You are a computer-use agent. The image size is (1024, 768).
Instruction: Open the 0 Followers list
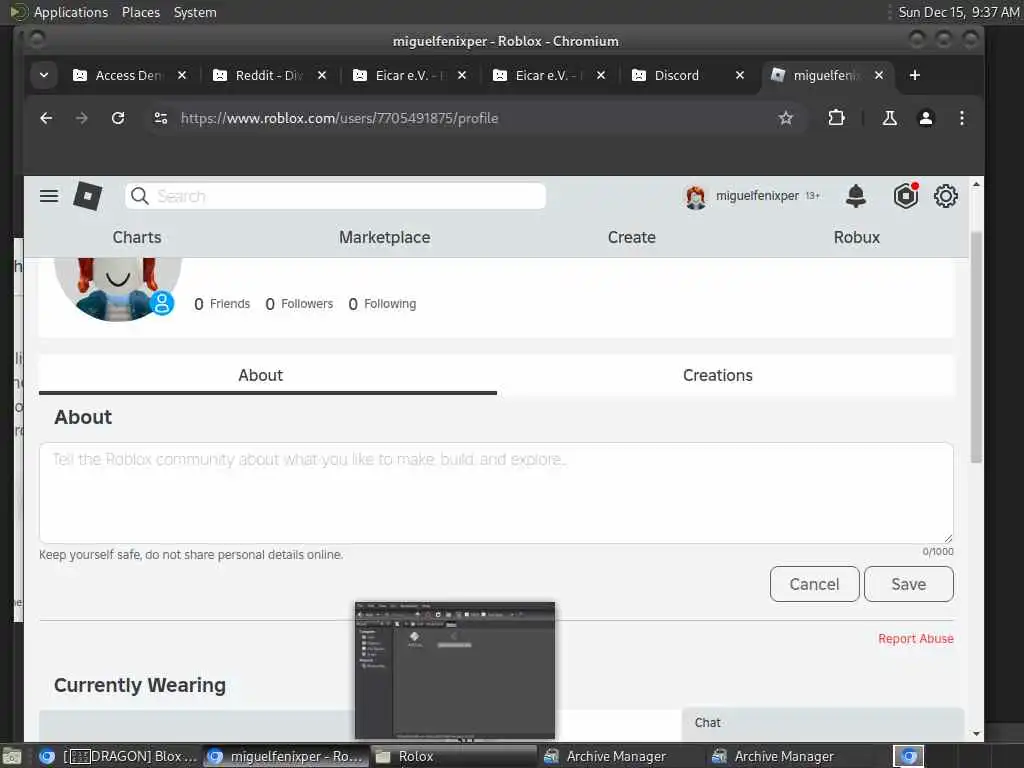point(299,304)
